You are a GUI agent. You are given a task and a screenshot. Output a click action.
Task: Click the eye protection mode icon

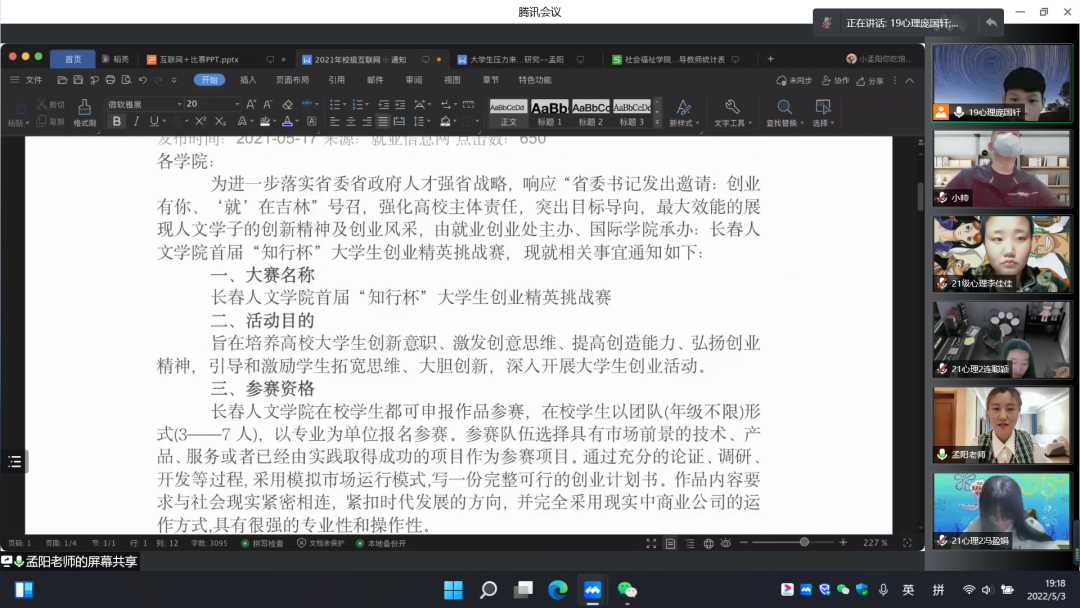tap(725, 543)
